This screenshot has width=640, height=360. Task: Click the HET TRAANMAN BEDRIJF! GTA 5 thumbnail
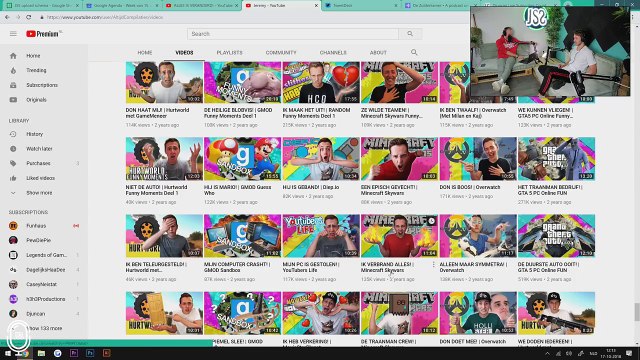coord(556,159)
